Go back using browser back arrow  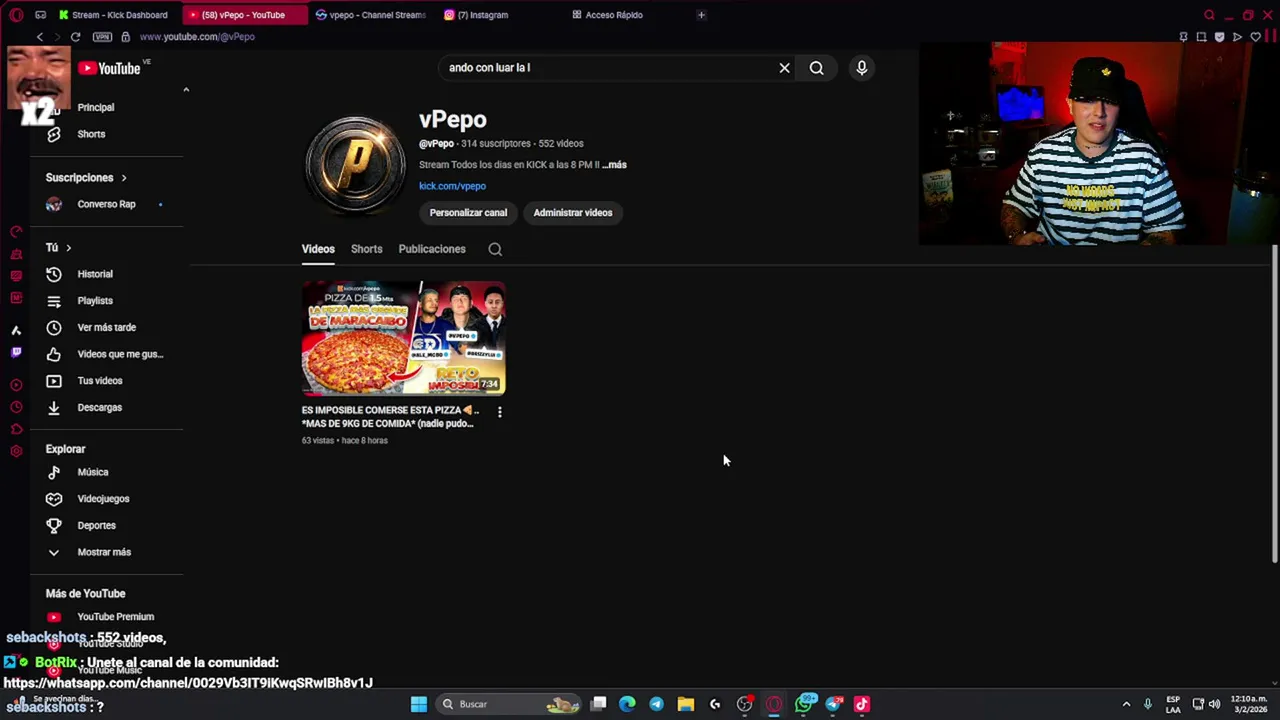coord(40,37)
